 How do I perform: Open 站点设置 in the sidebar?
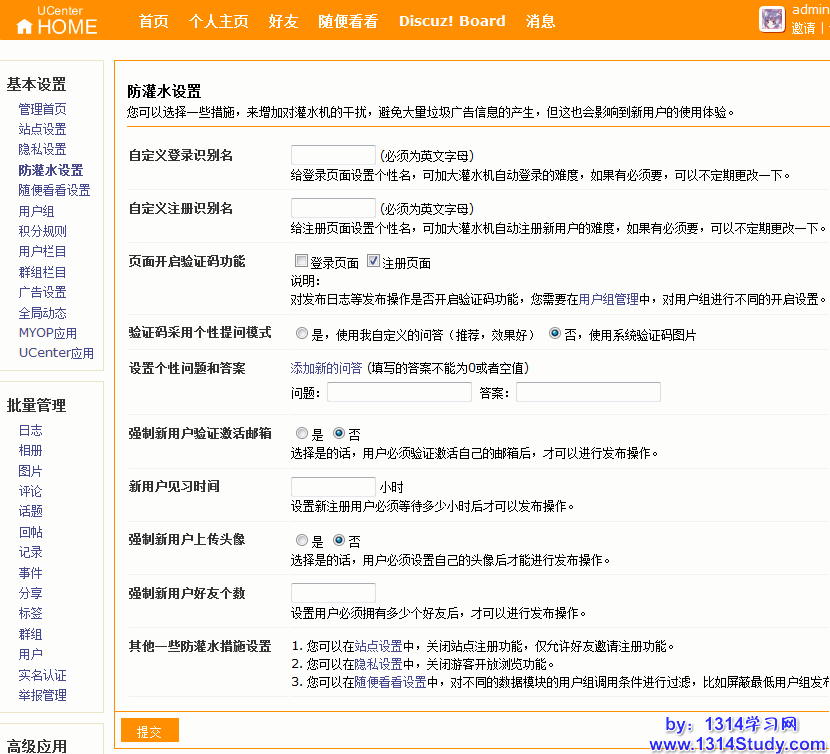tap(42, 129)
